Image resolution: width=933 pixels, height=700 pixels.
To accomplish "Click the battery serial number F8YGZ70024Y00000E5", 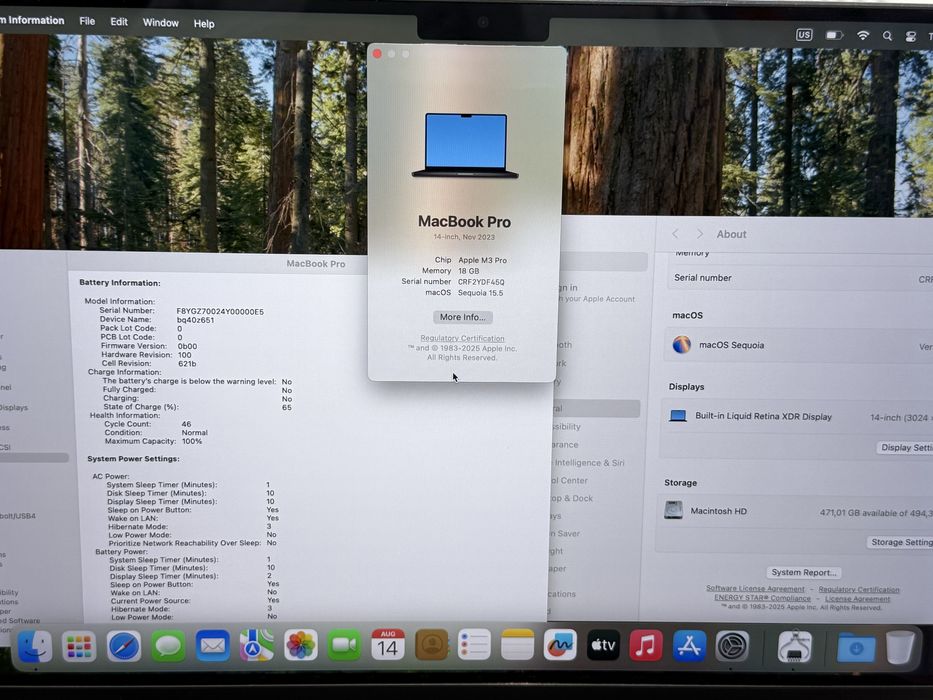I will (x=220, y=311).
